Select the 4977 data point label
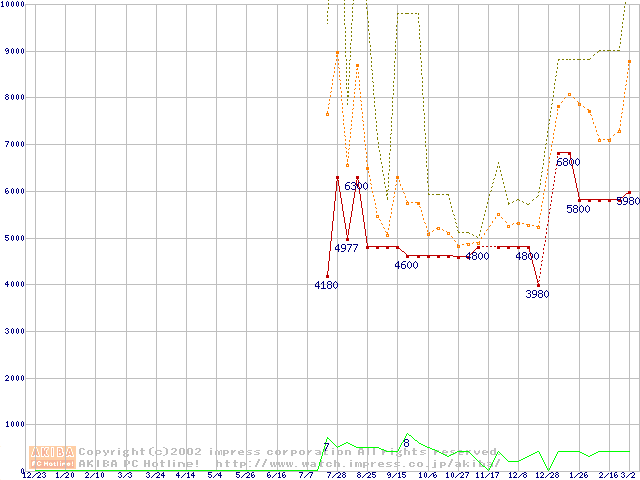Screen dimensions: 640x480 346,248
